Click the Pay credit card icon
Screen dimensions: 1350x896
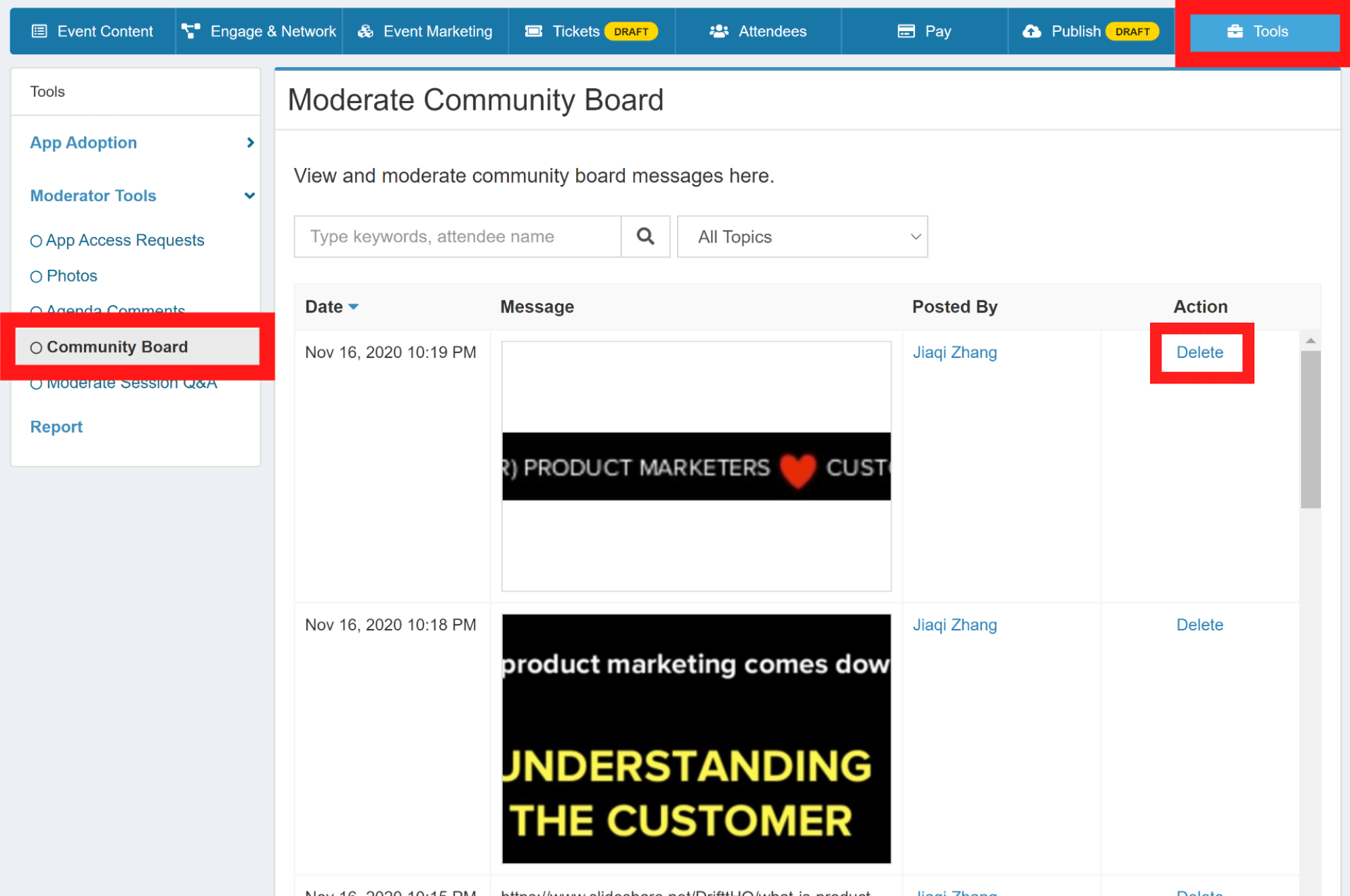pos(906,31)
